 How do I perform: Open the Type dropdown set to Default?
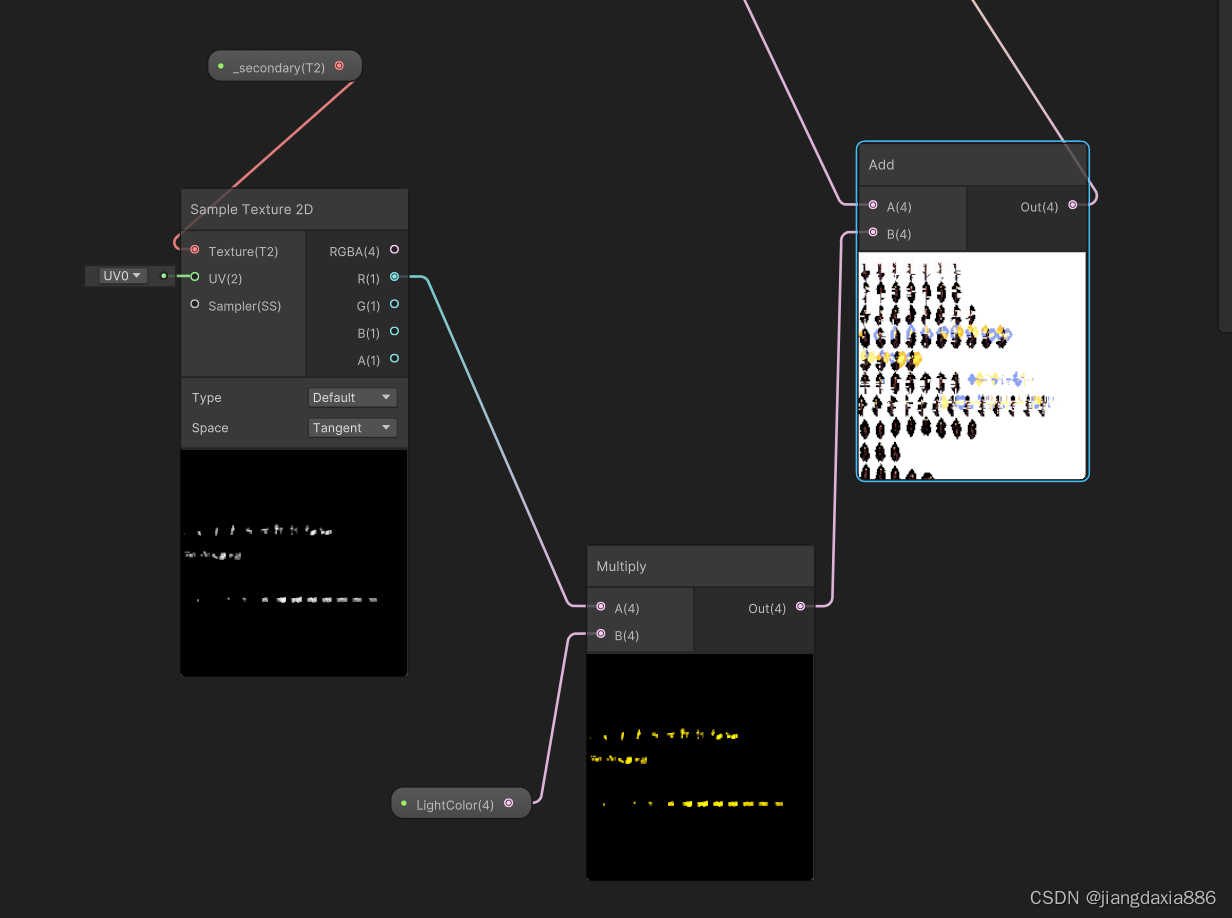click(x=353, y=398)
